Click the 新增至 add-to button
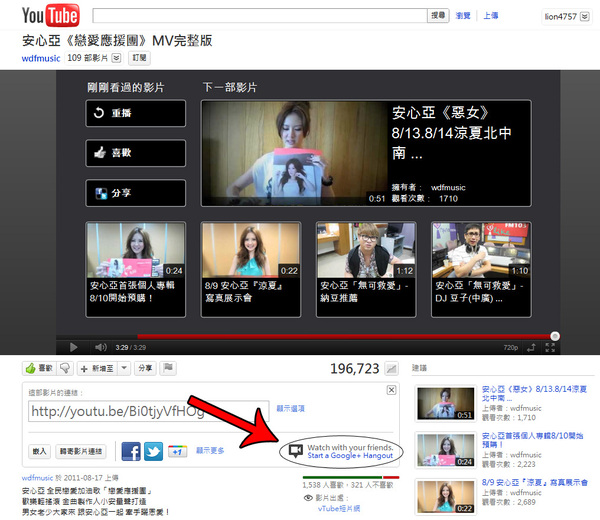600x520 pixels. [x=98, y=368]
